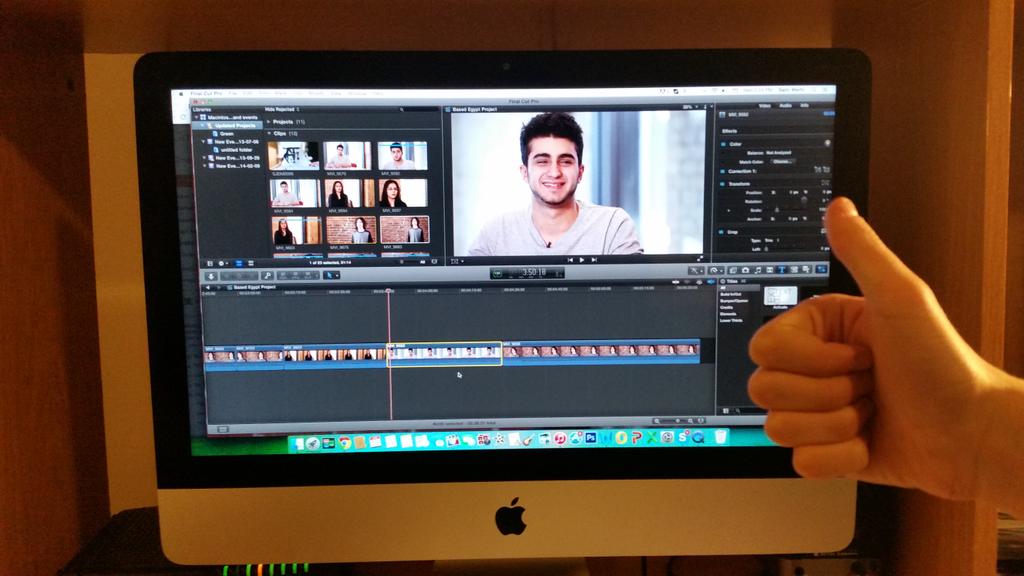Image resolution: width=1024 pixels, height=576 pixels.
Task: Click viewer fullscreen arrows icon
Action: (699, 259)
